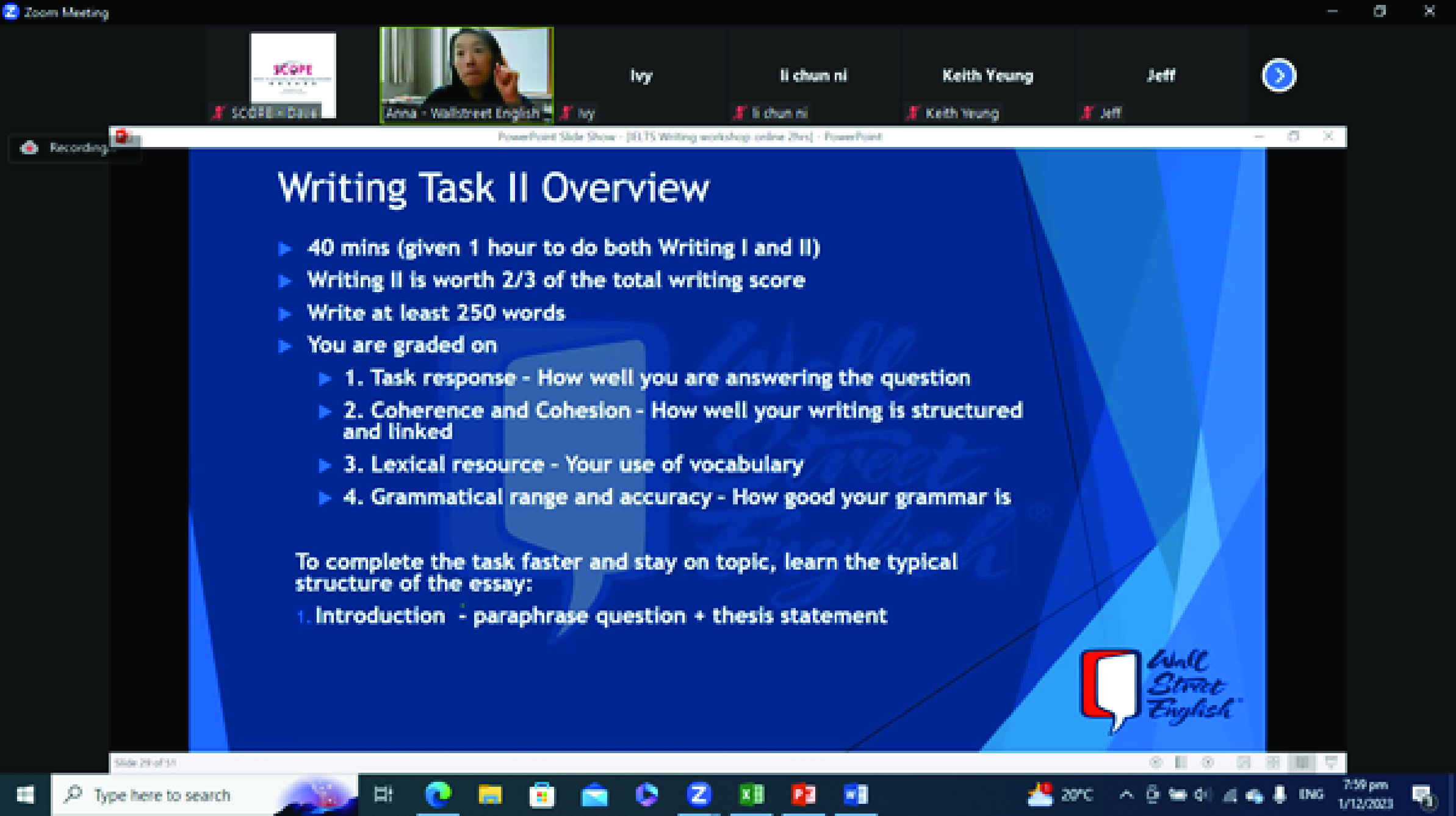Open Word from the taskbar
This screenshot has width=1456, height=816.
pyautogui.click(x=856, y=794)
